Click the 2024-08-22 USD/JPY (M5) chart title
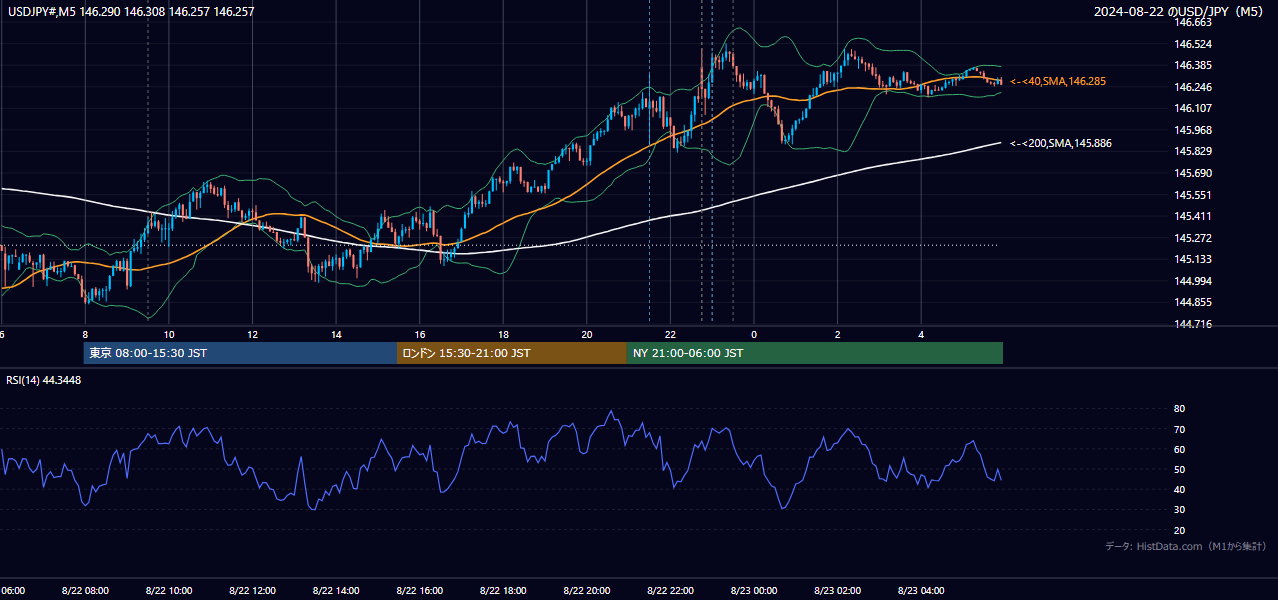The width and height of the screenshot is (1278, 600). coord(1180,12)
